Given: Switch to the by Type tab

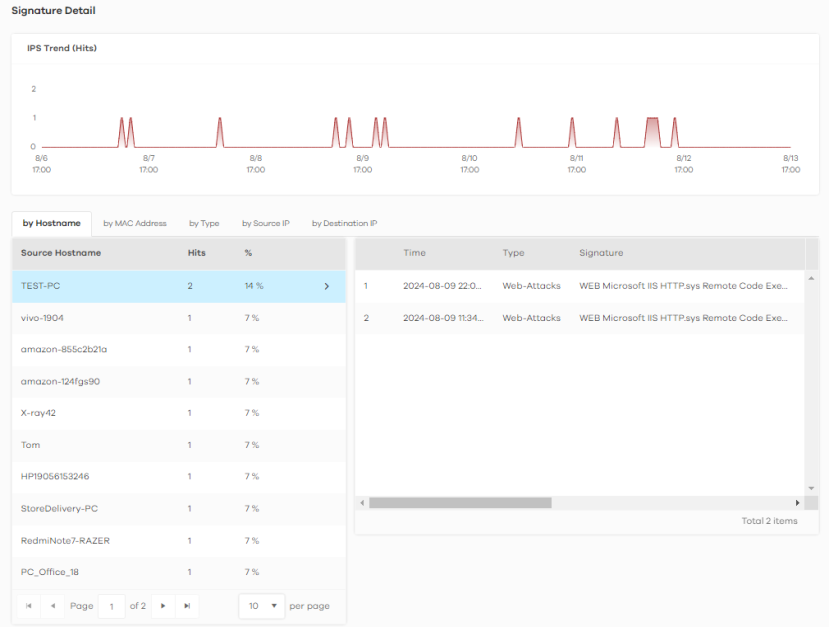Looking at the screenshot, I should click(204, 223).
